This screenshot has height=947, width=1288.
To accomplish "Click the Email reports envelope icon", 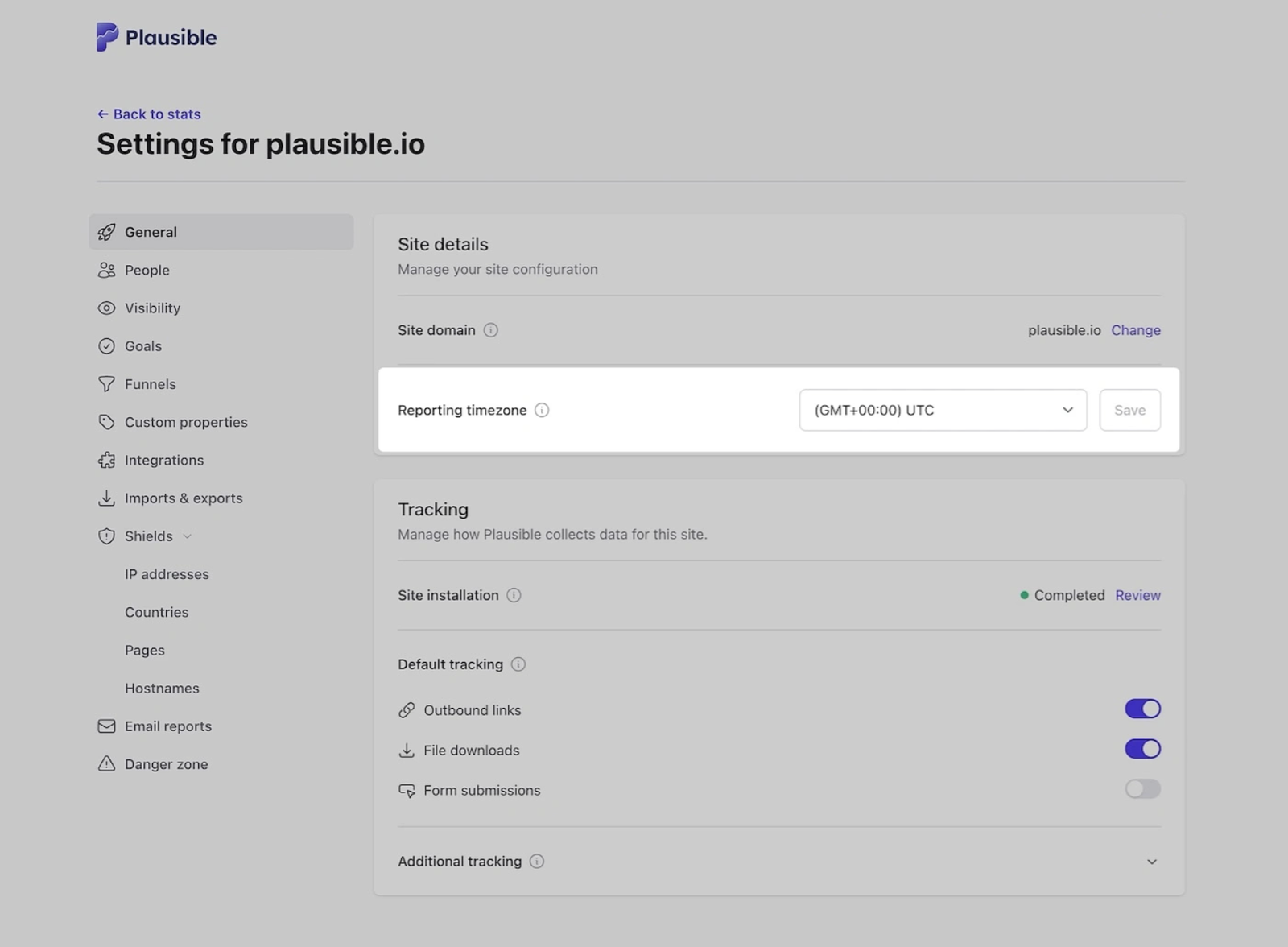I will tap(106, 726).
